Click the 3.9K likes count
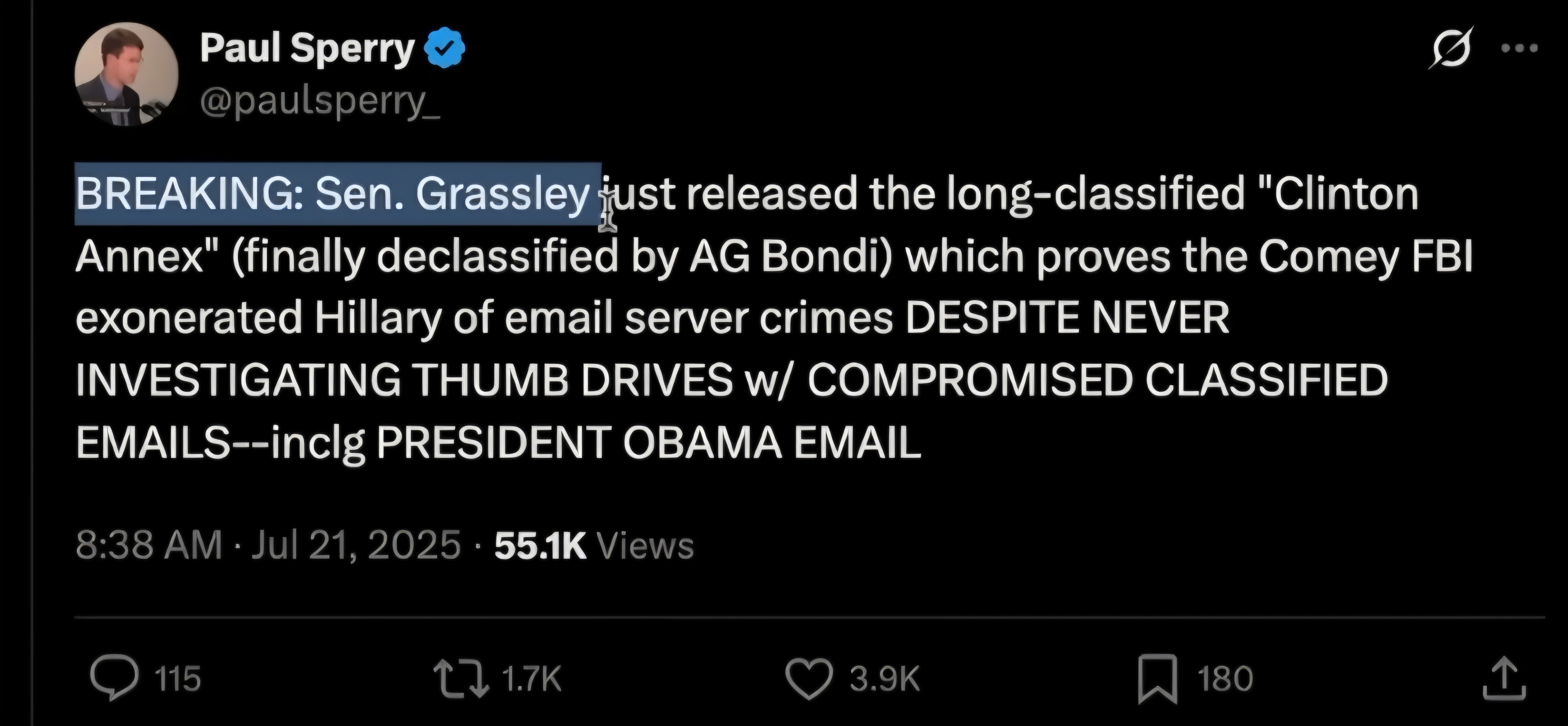The image size is (1568, 726). [884, 678]
